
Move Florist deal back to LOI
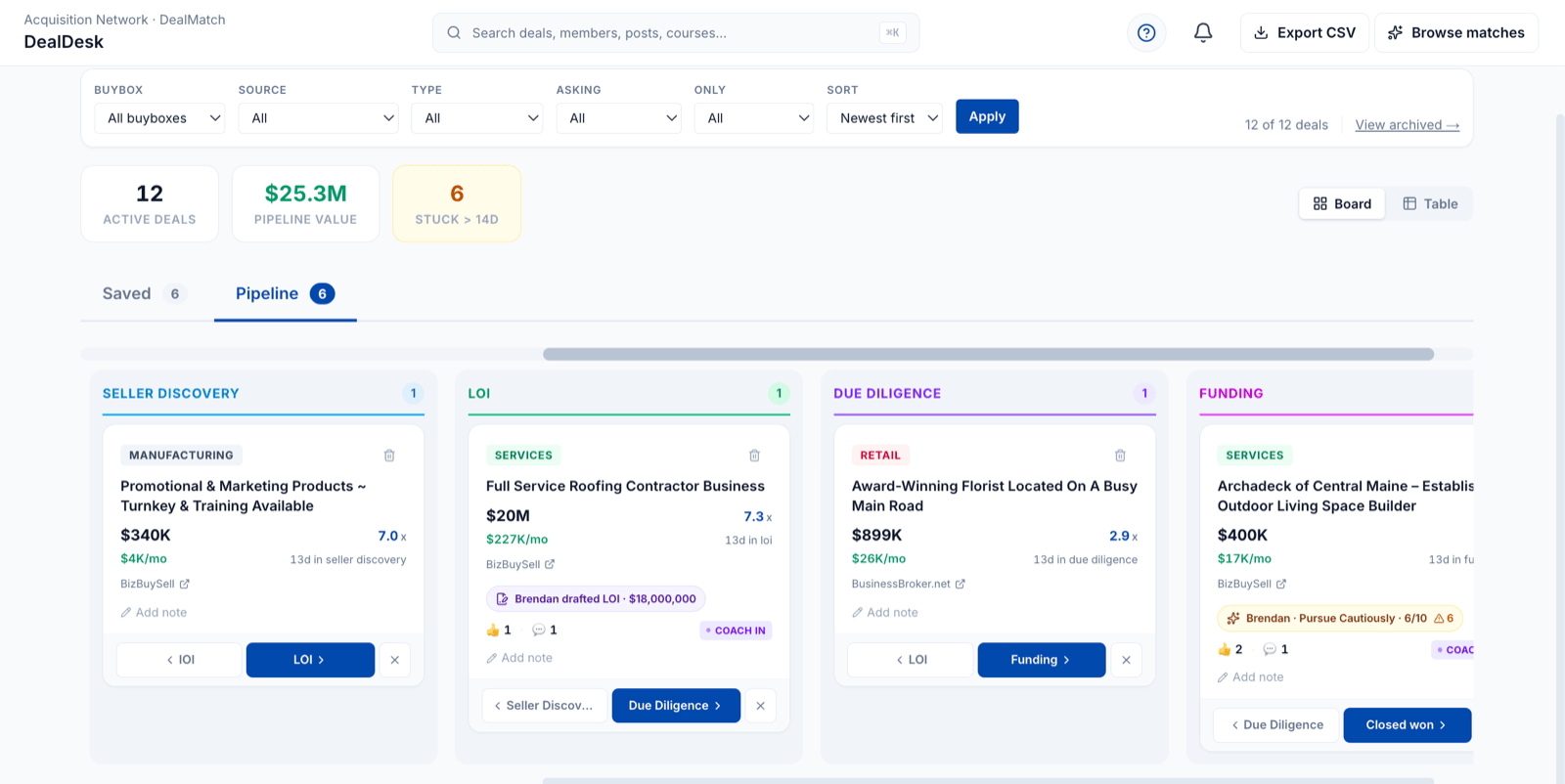click(911, 660)
